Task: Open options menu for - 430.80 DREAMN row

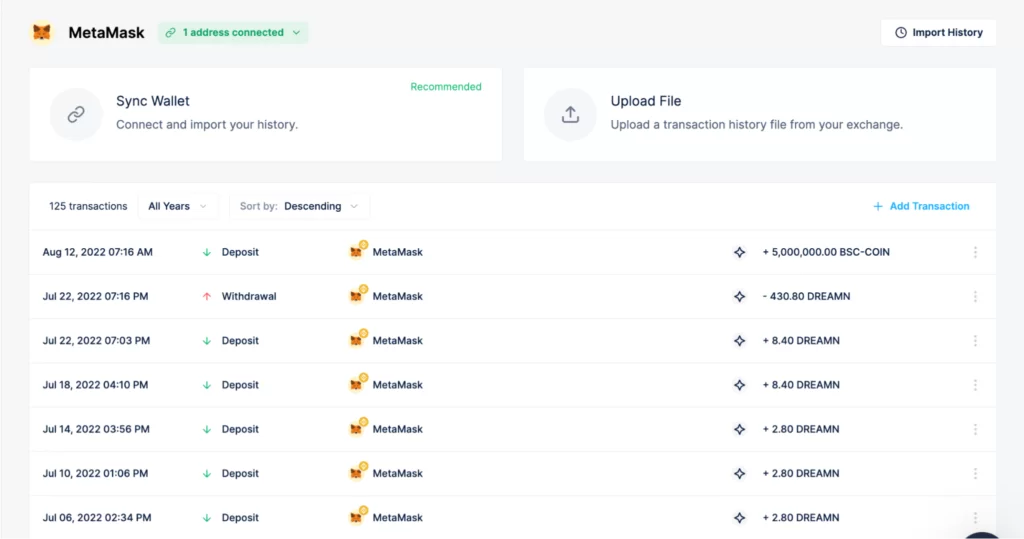Action: (x=975, y=297)
